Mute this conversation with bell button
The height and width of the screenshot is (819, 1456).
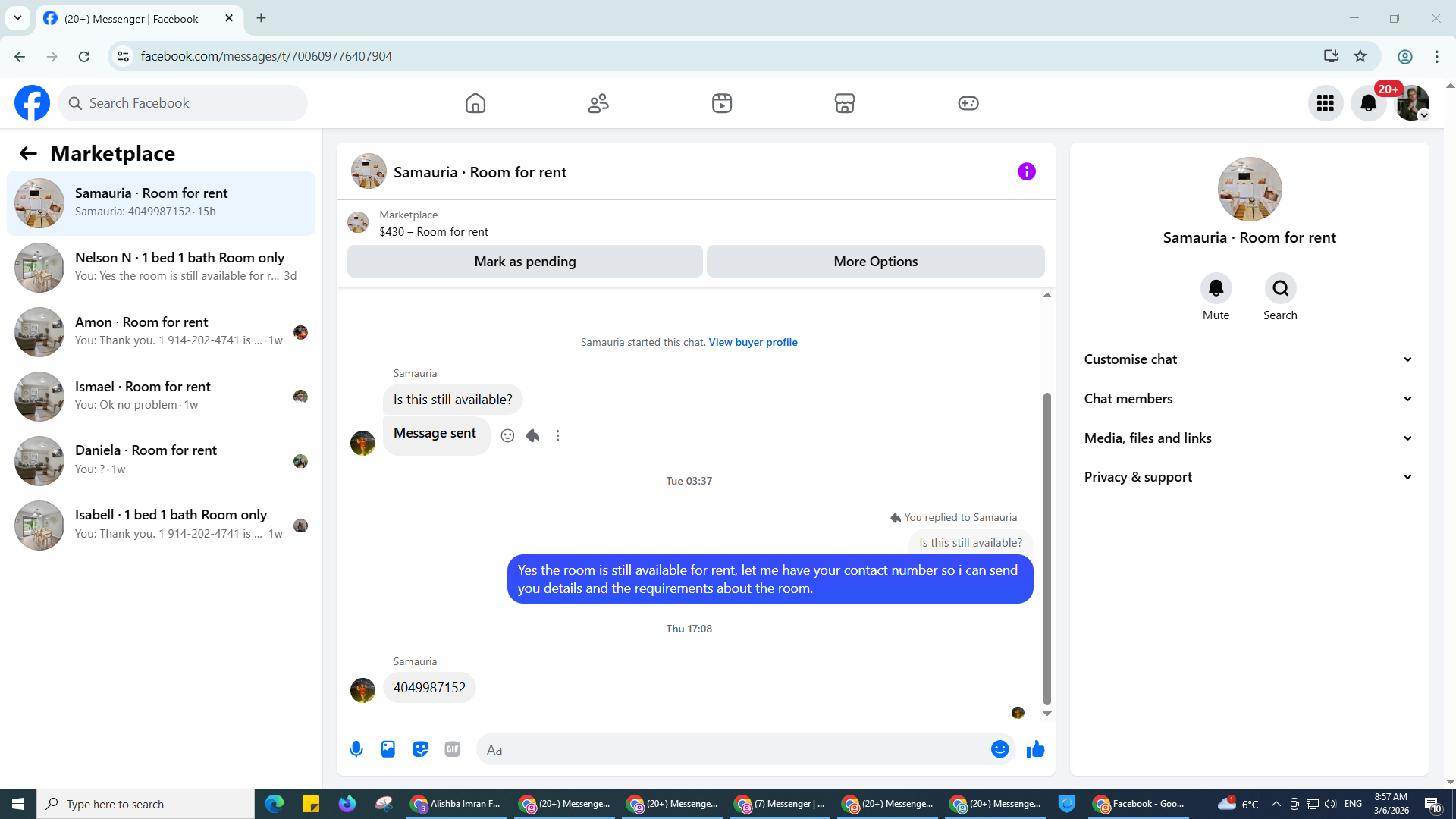(1216, 288)
